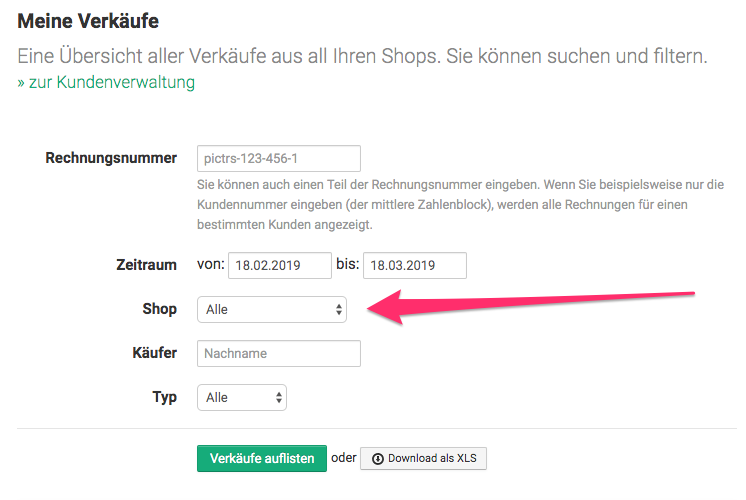Open the Shop dropdown

tap(272, 309)
